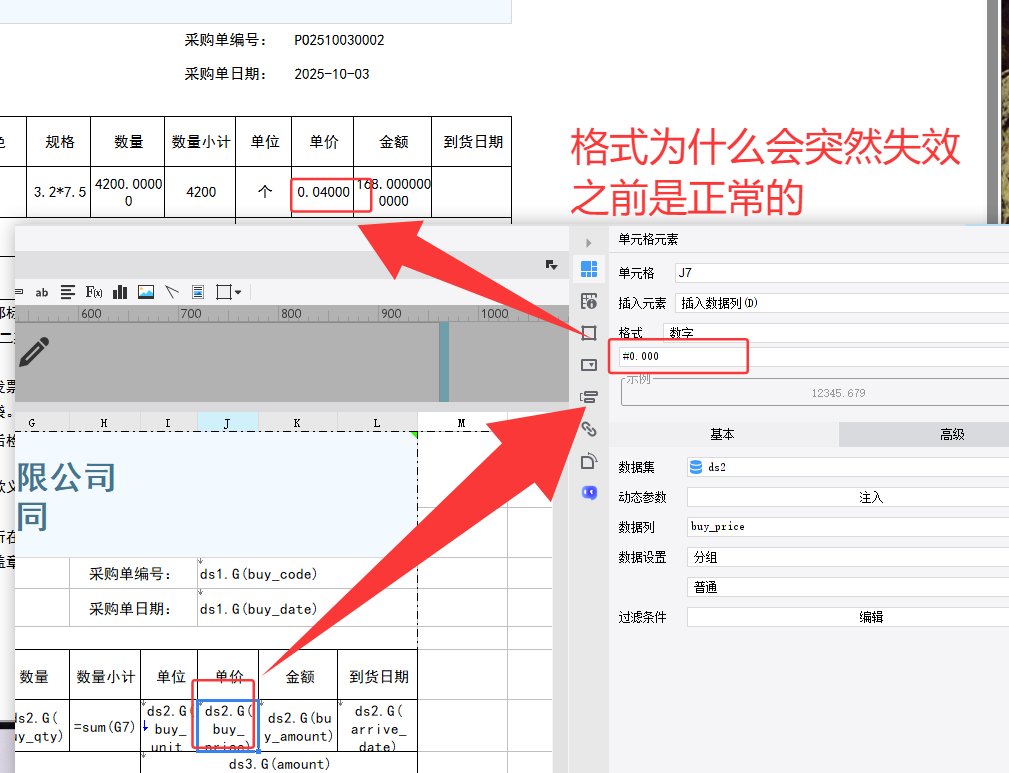Insert a formula with the F(x) icon
This screenshot has width=1009, height=773.
(94, 292)
